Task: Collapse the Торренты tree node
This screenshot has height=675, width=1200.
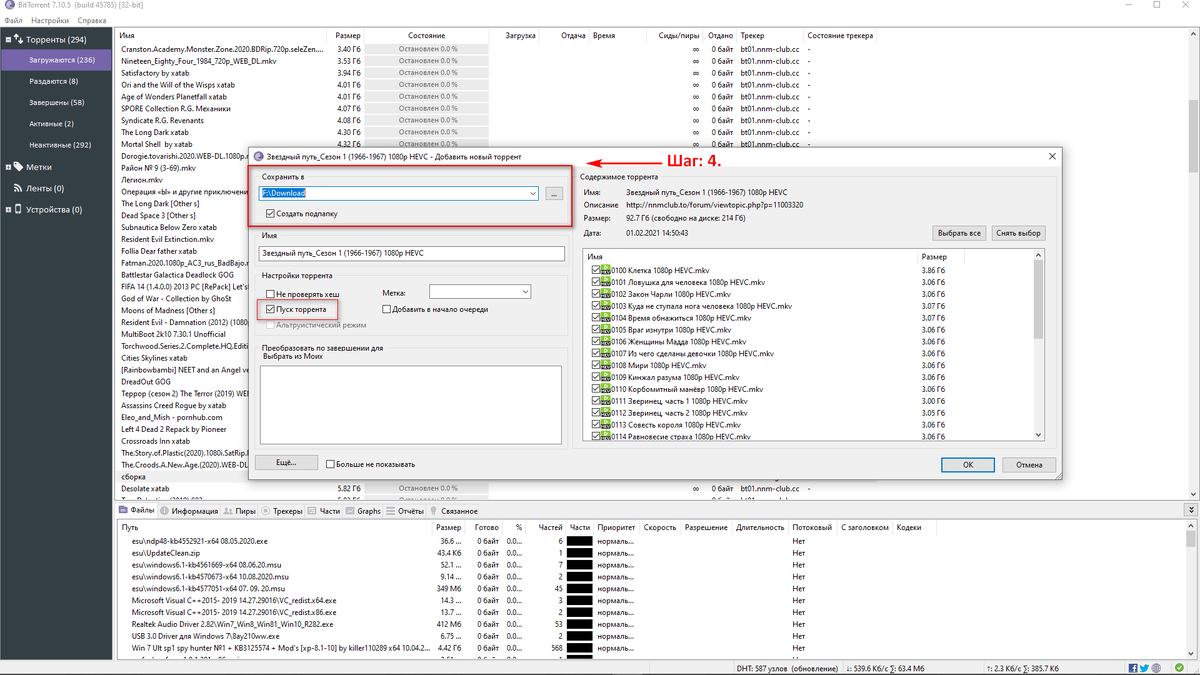Action: (9, 40)
